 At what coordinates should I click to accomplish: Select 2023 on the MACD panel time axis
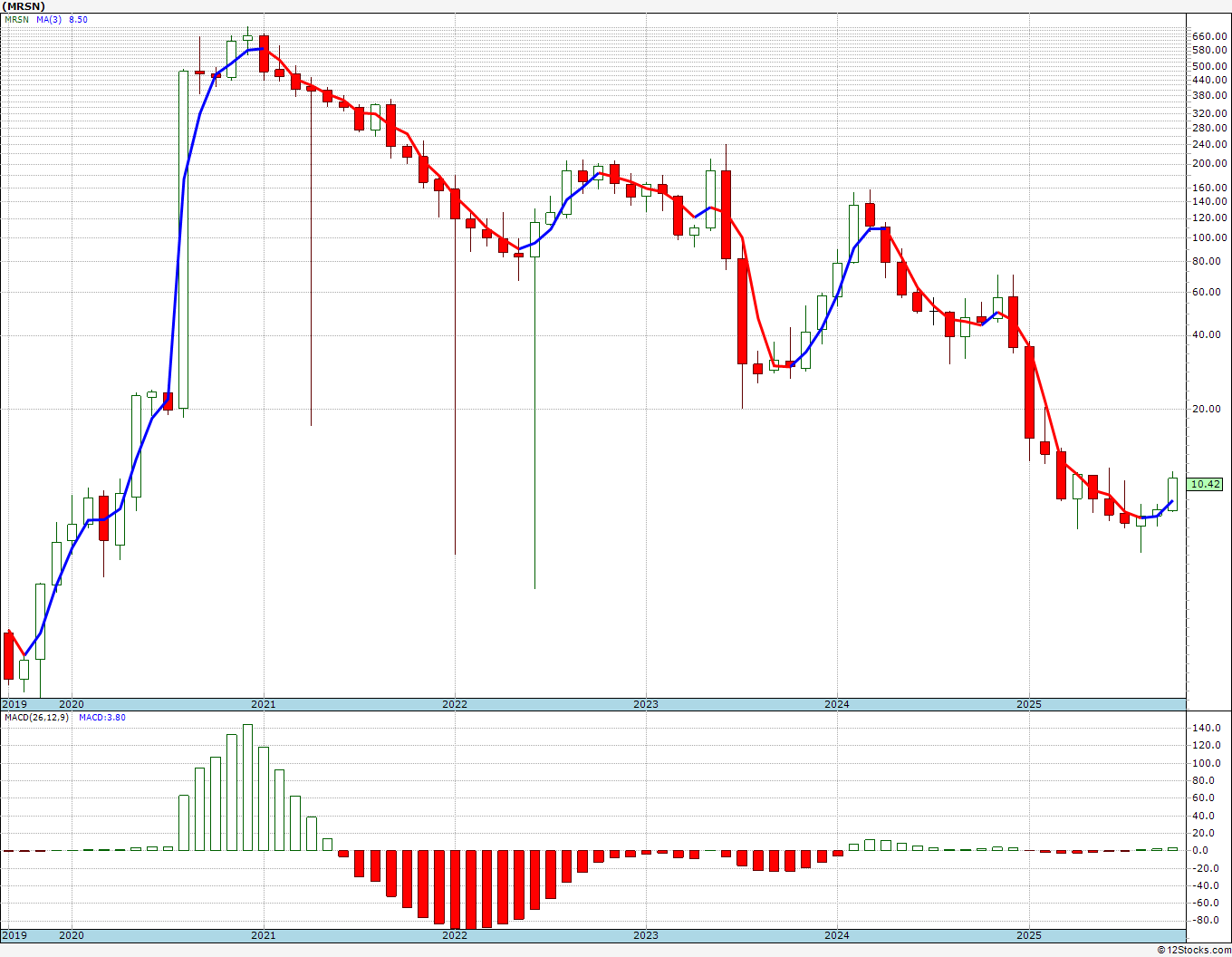coord(645,935)
